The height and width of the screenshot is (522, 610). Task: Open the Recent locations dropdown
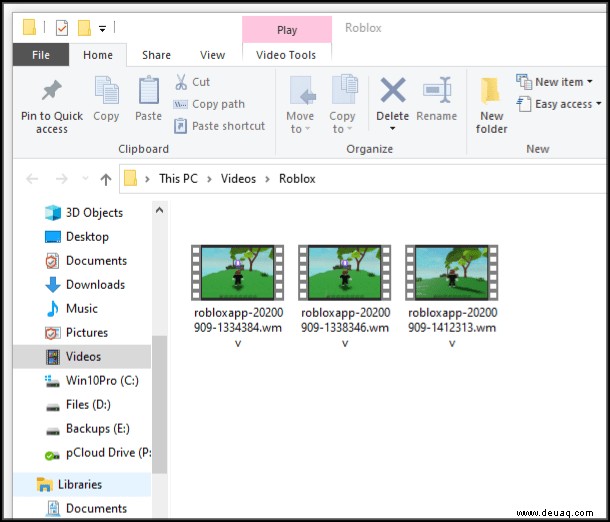click(x=85, y=179)
